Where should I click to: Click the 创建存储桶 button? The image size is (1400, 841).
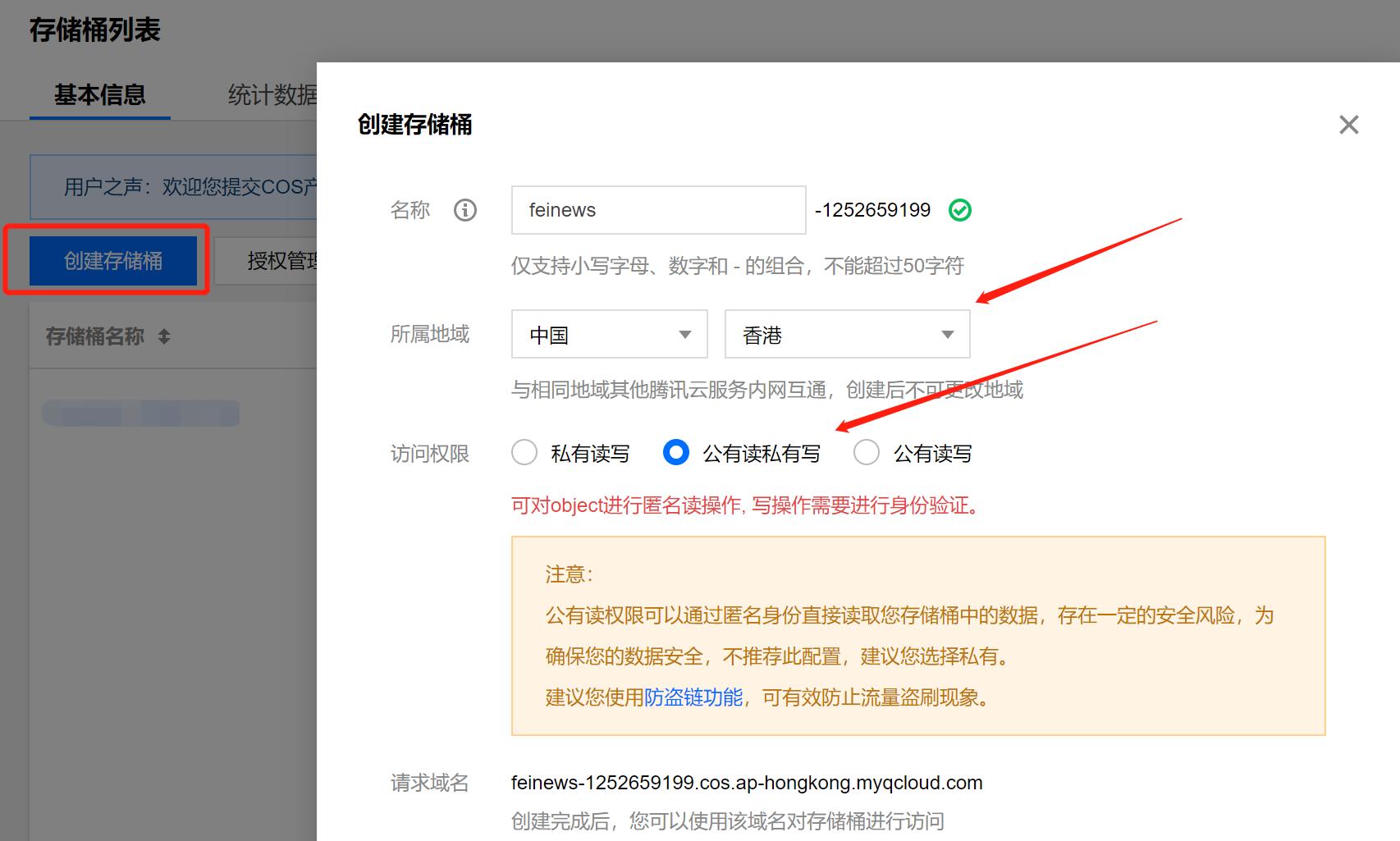point(113,261)
